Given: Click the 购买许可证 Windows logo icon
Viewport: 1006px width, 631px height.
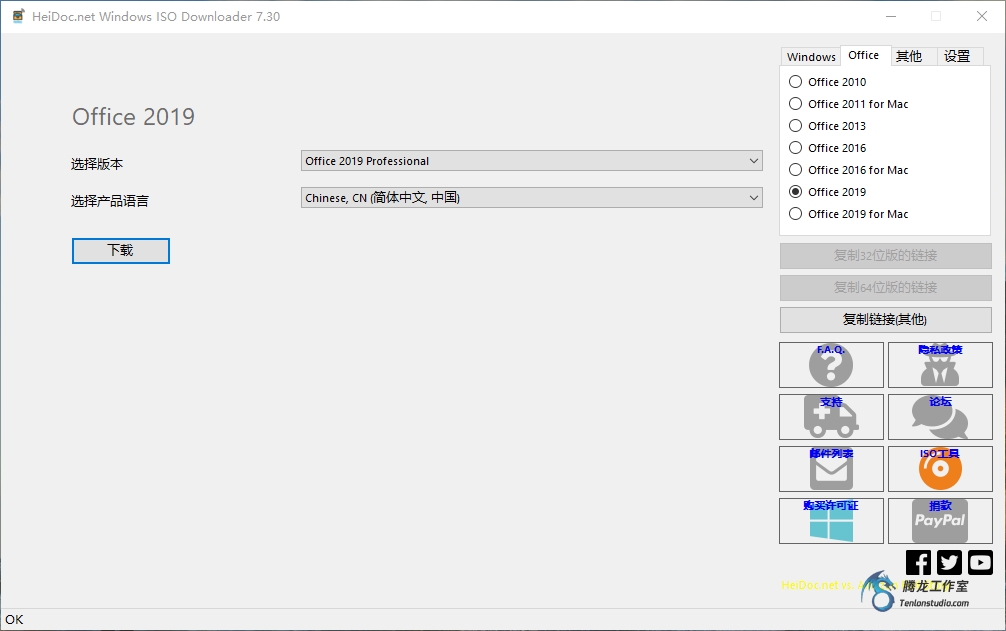Looking at the screenshot, I should (x=831, y=521).
